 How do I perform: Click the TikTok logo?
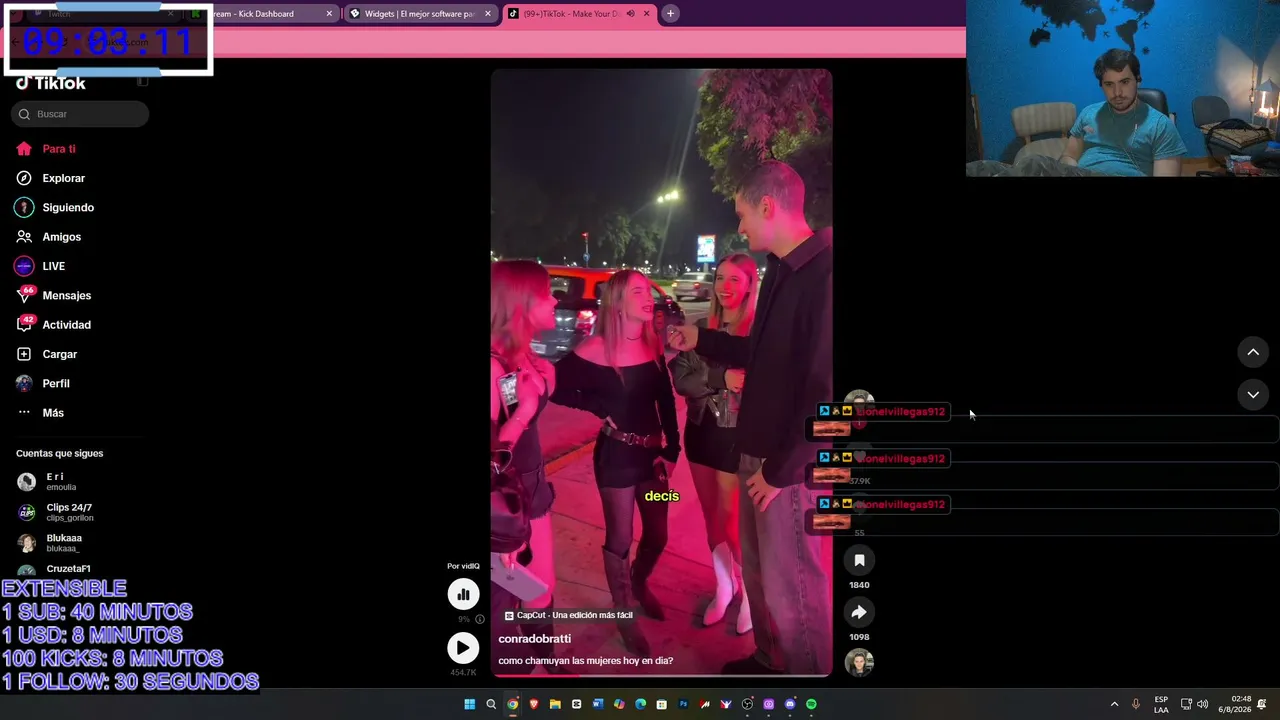(x=51, y=84)
